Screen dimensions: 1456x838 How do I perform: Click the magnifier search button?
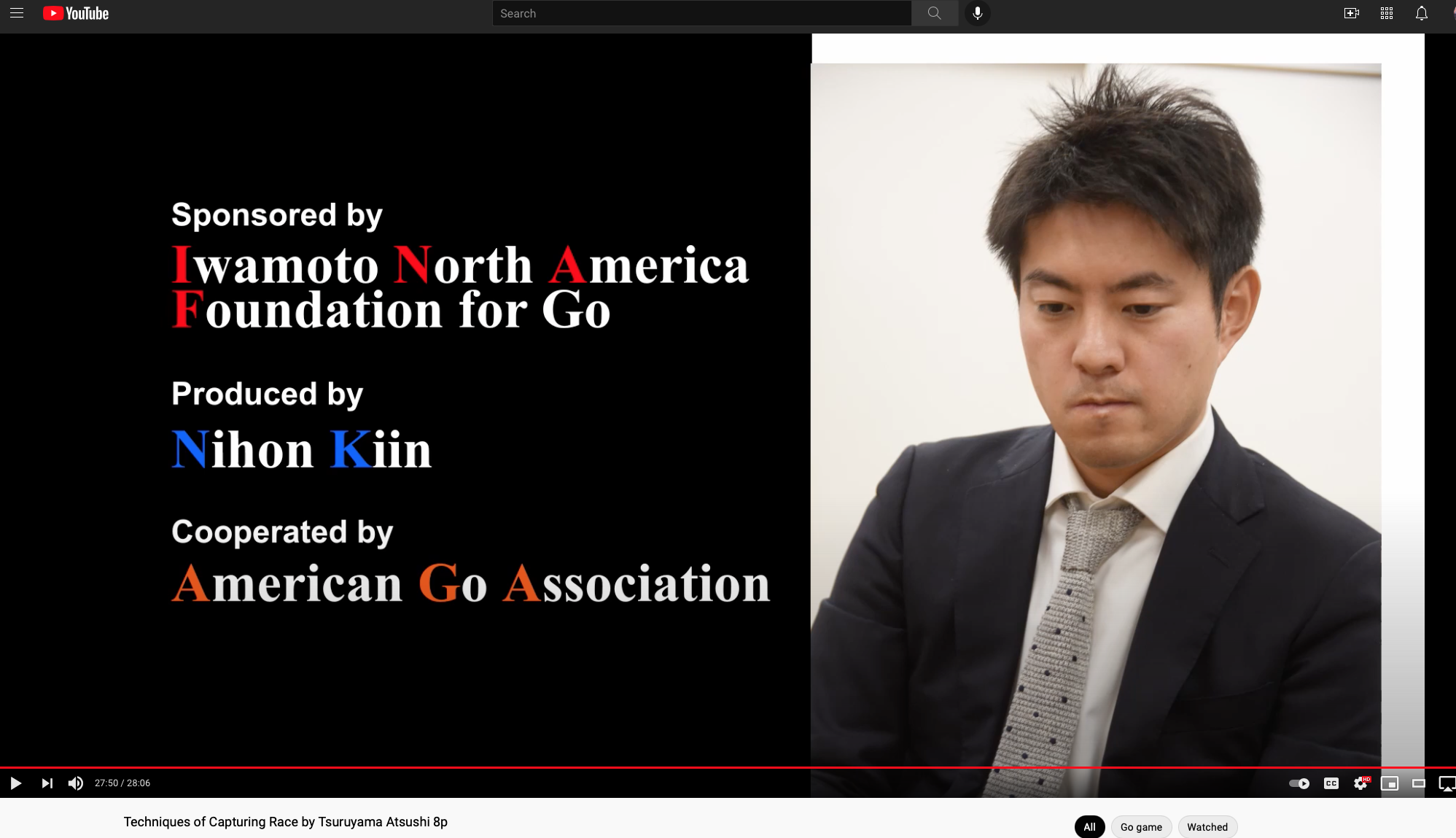[x=934, y=13]
